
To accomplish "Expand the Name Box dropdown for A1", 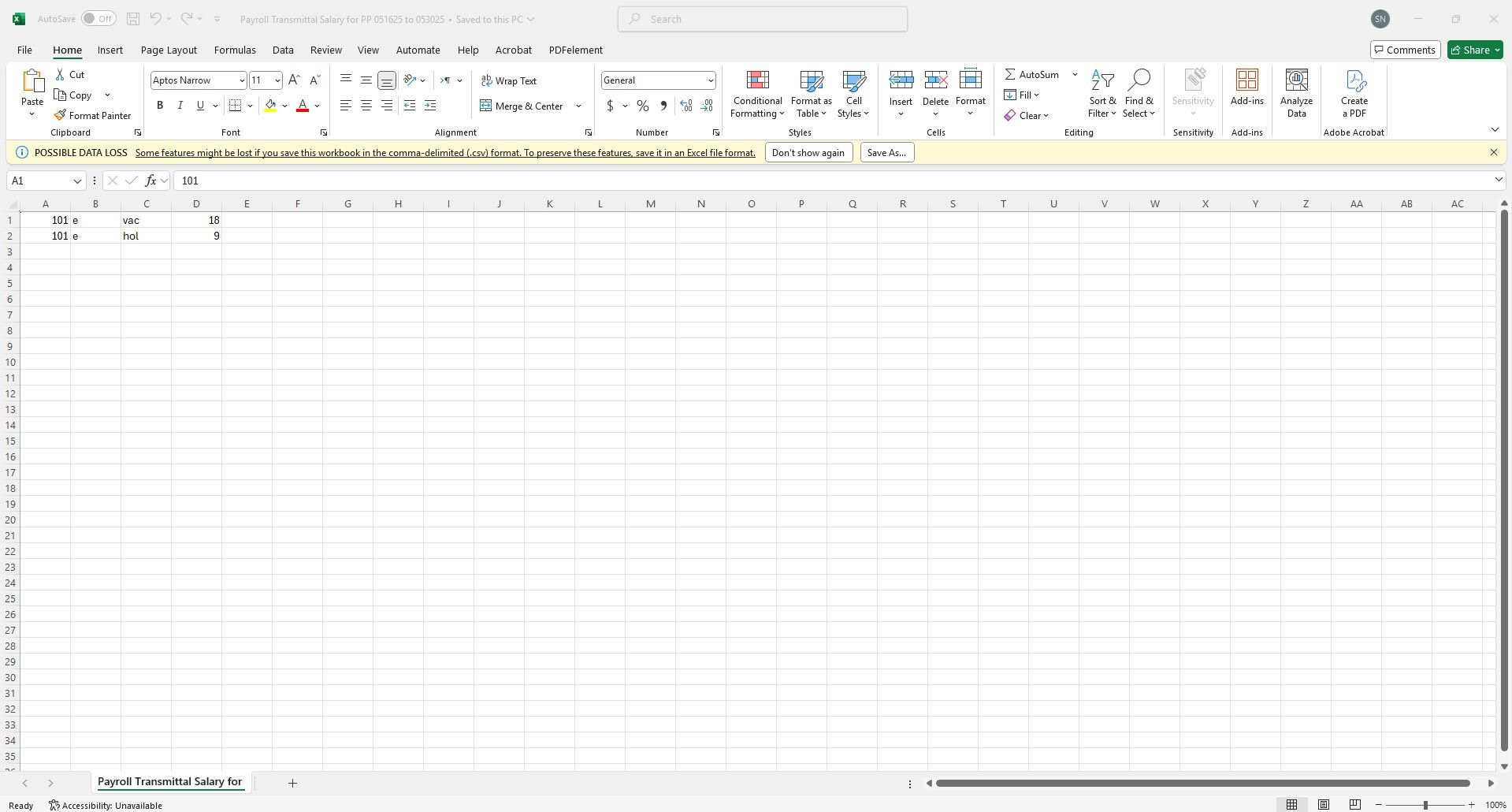I will [x=77, y=181].
